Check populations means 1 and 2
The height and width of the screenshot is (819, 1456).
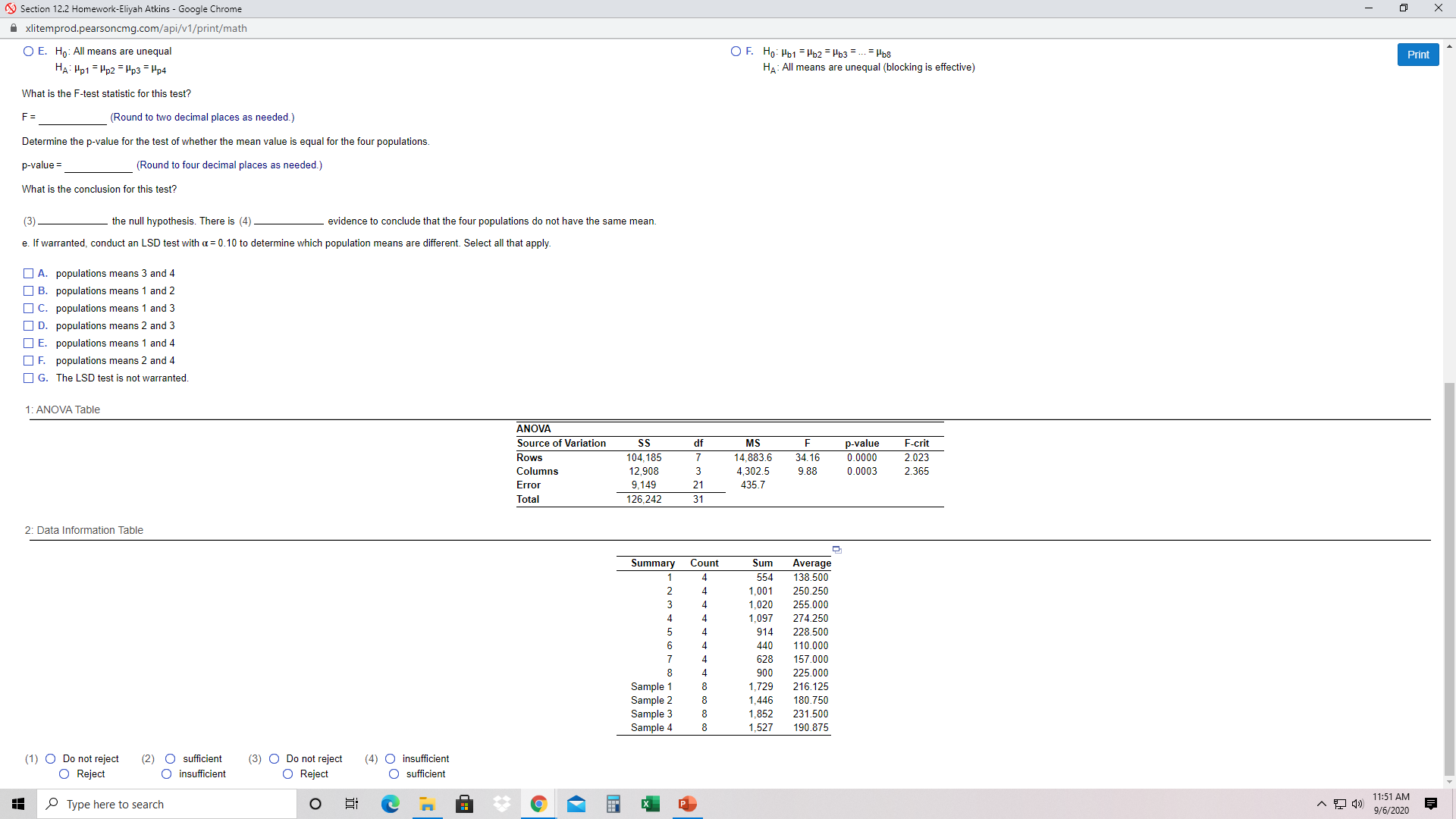(29, 290)
